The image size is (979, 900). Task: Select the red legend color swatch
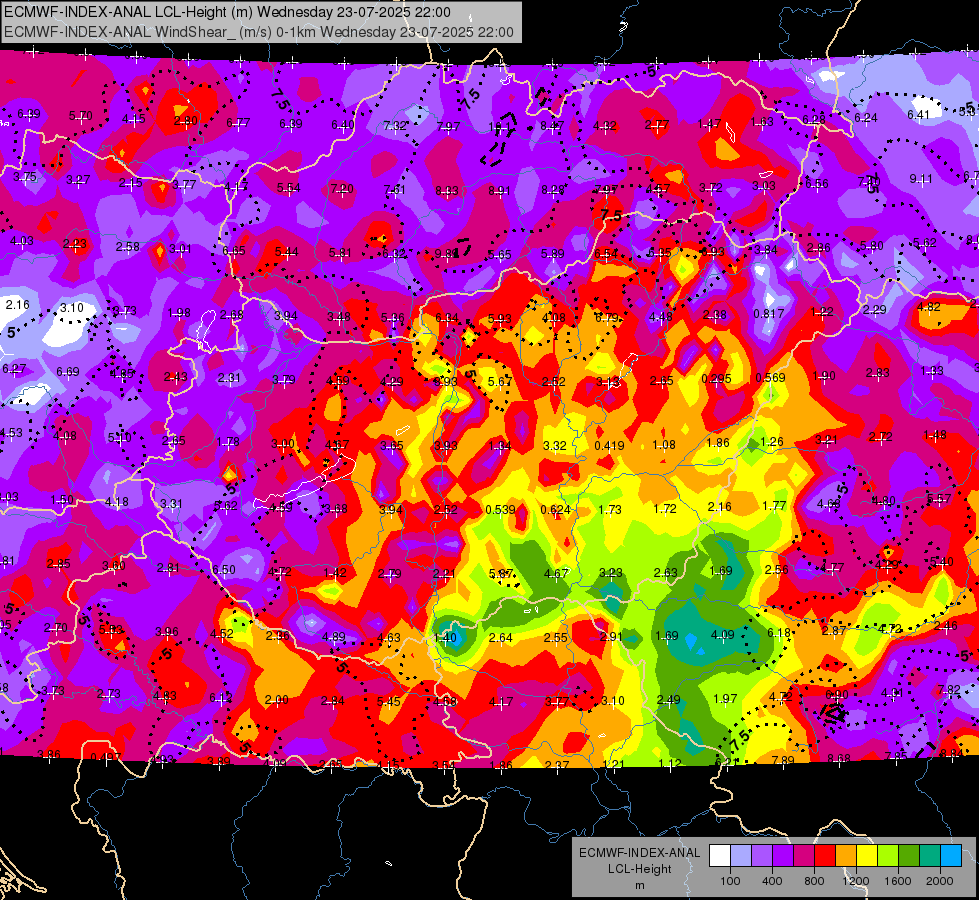coord(825,855)
